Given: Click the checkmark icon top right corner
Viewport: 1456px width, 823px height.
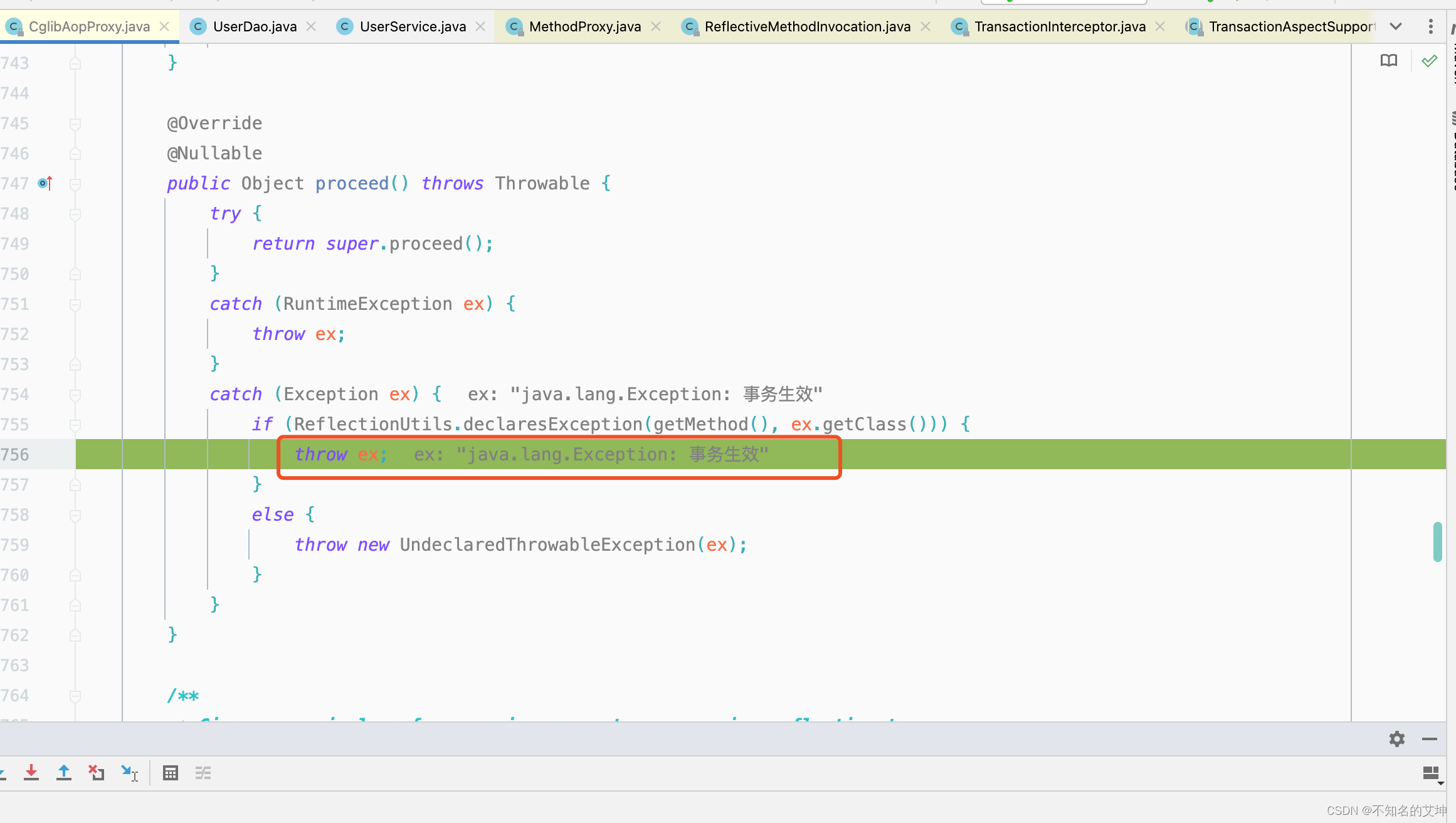Looking at the screenshot, I should coord(1429,61).
